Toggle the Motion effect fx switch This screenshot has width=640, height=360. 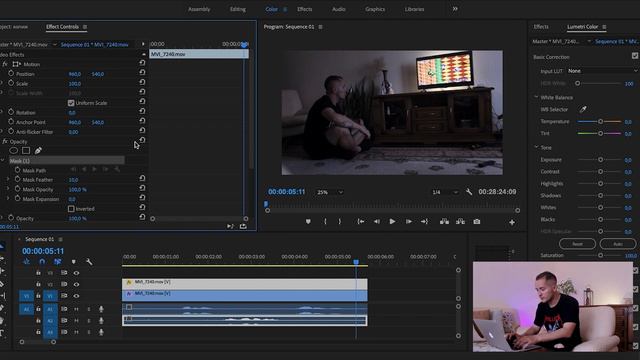pyautogui.click(x=5, y=64)
